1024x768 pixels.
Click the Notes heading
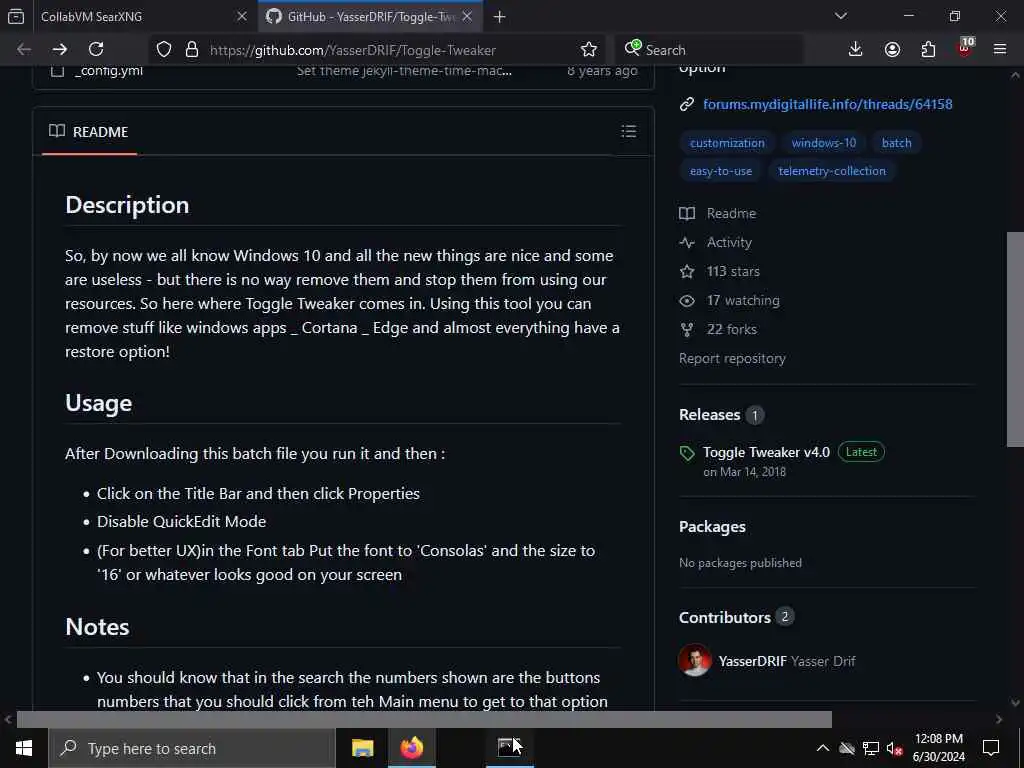click(97, 627)
